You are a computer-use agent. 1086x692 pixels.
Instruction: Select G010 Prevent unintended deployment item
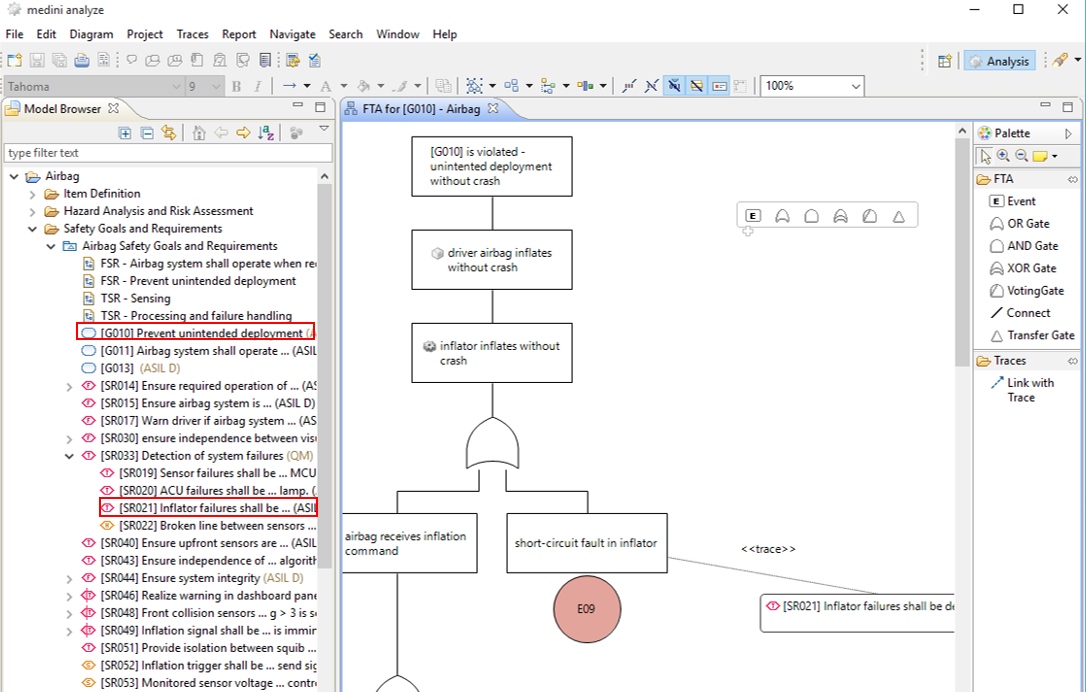click(200, 333)
